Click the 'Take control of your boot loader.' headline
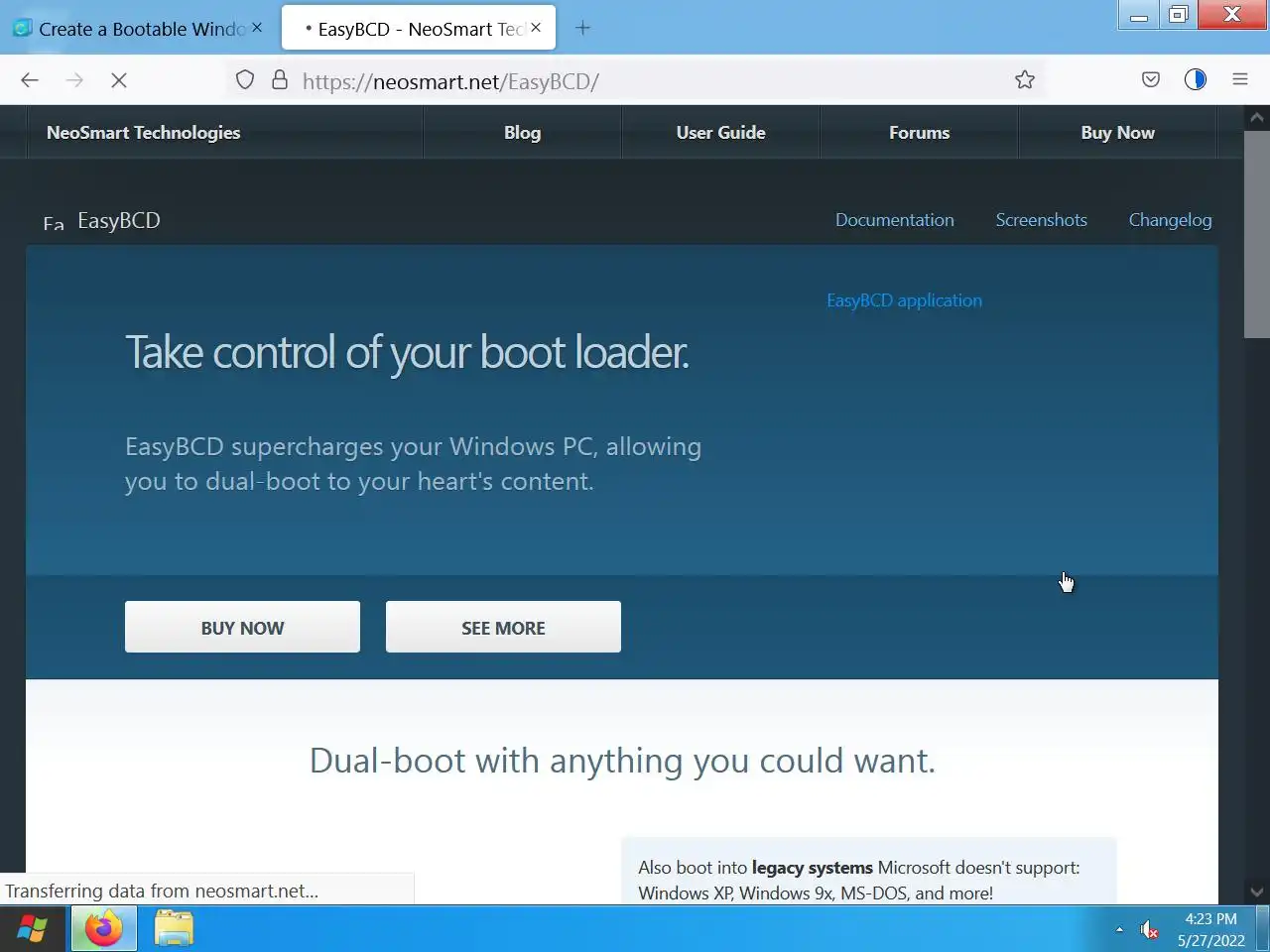 coord(407,352)
